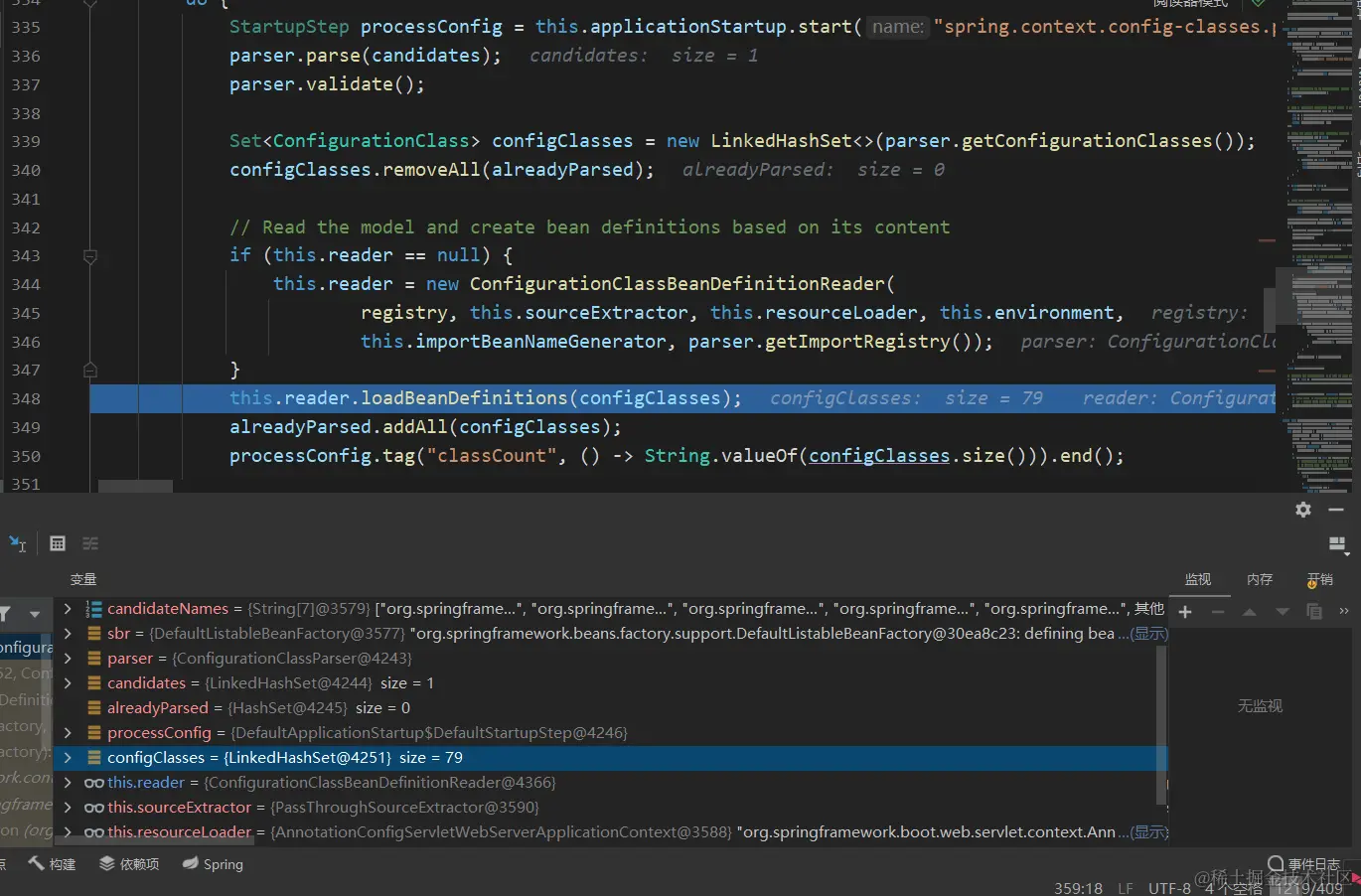This screenshot has height=896, width=1361.
Task: Click the editor horizontal scrollbar thumb
Action: click(x=136, y=487)
